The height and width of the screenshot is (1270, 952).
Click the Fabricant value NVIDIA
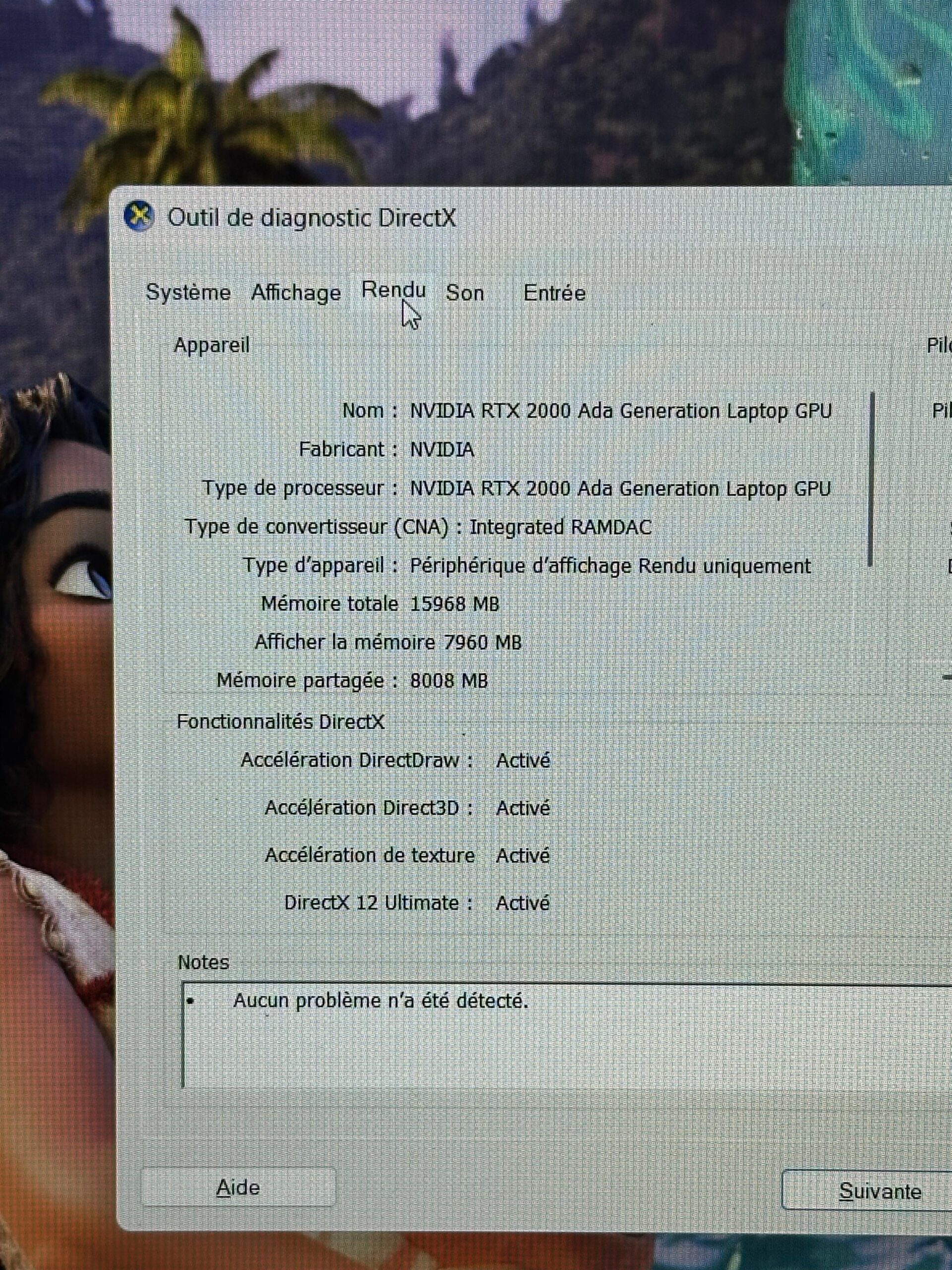coord(442,449)
